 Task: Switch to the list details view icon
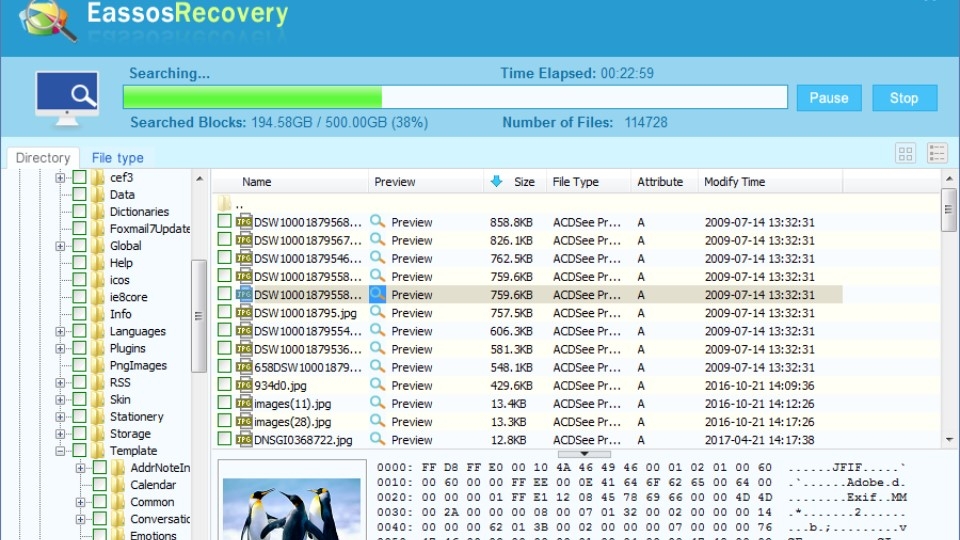(937, 153)
